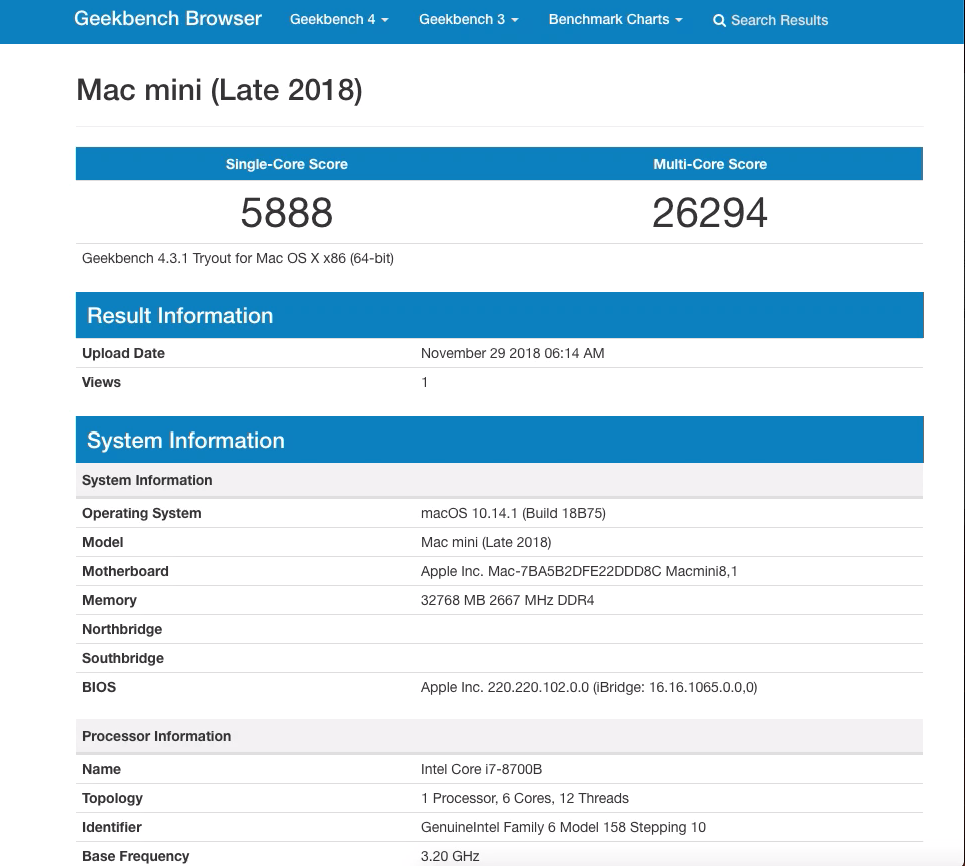This screenshot has height=866, width=965.
Task: Select the multi-core score 26294
Action: [x=710, y=213]
